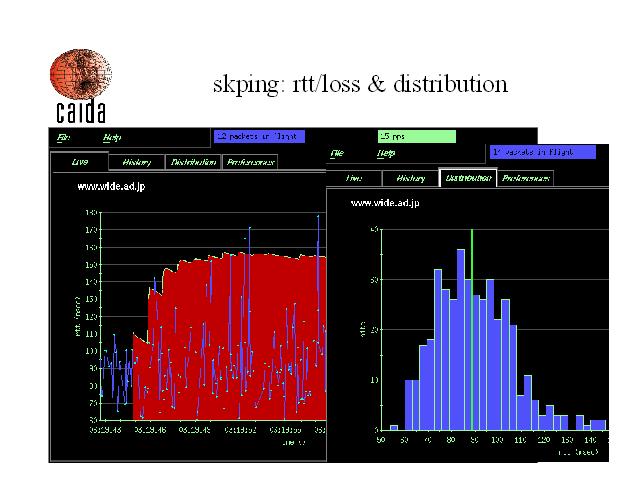Click packets in flight indicator in right window
The height and width of the screenshot is (480, 640).
pyautogui.click(x=542, y=152)
